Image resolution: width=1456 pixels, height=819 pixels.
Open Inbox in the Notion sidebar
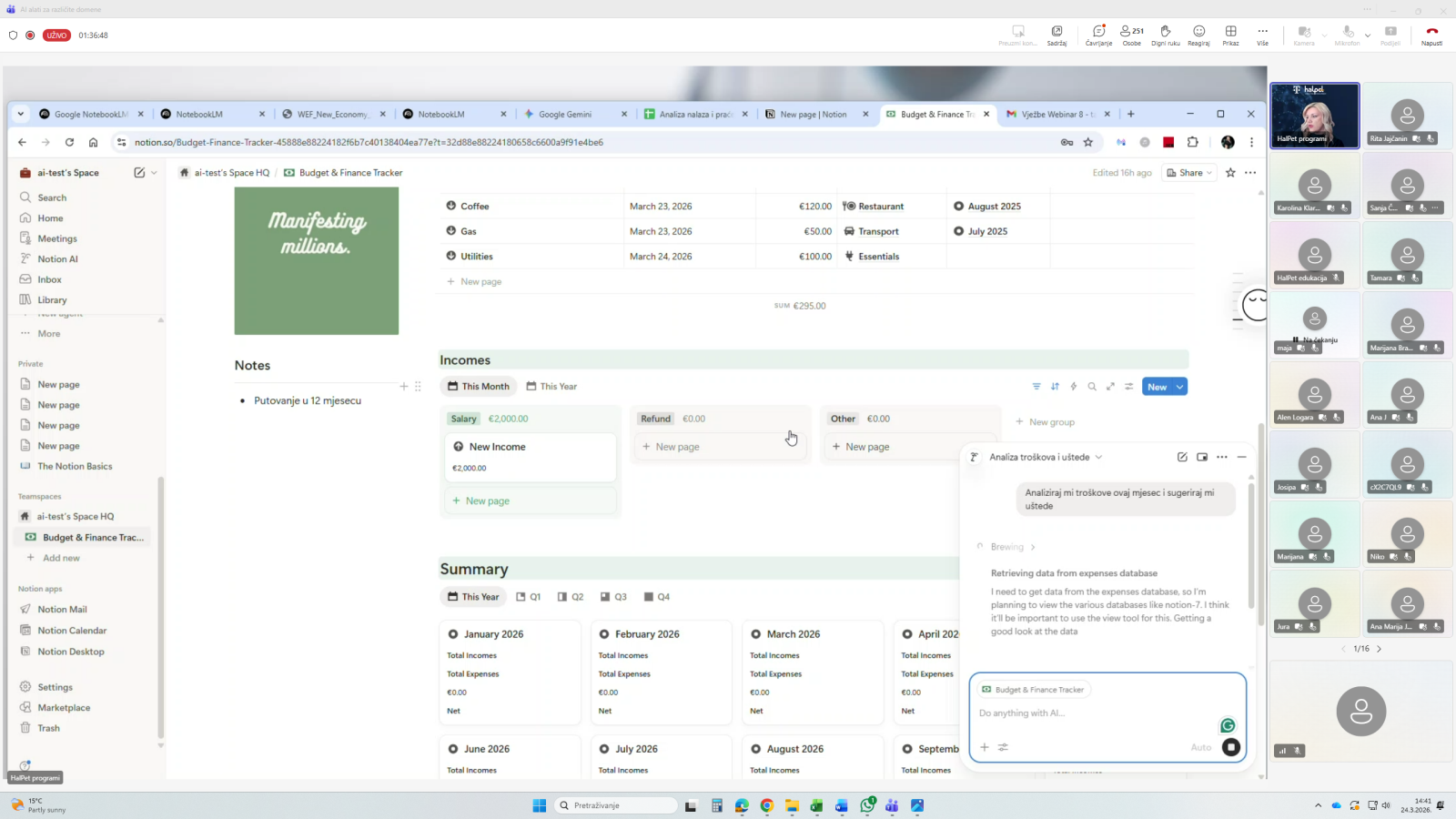tap(49, 279)
